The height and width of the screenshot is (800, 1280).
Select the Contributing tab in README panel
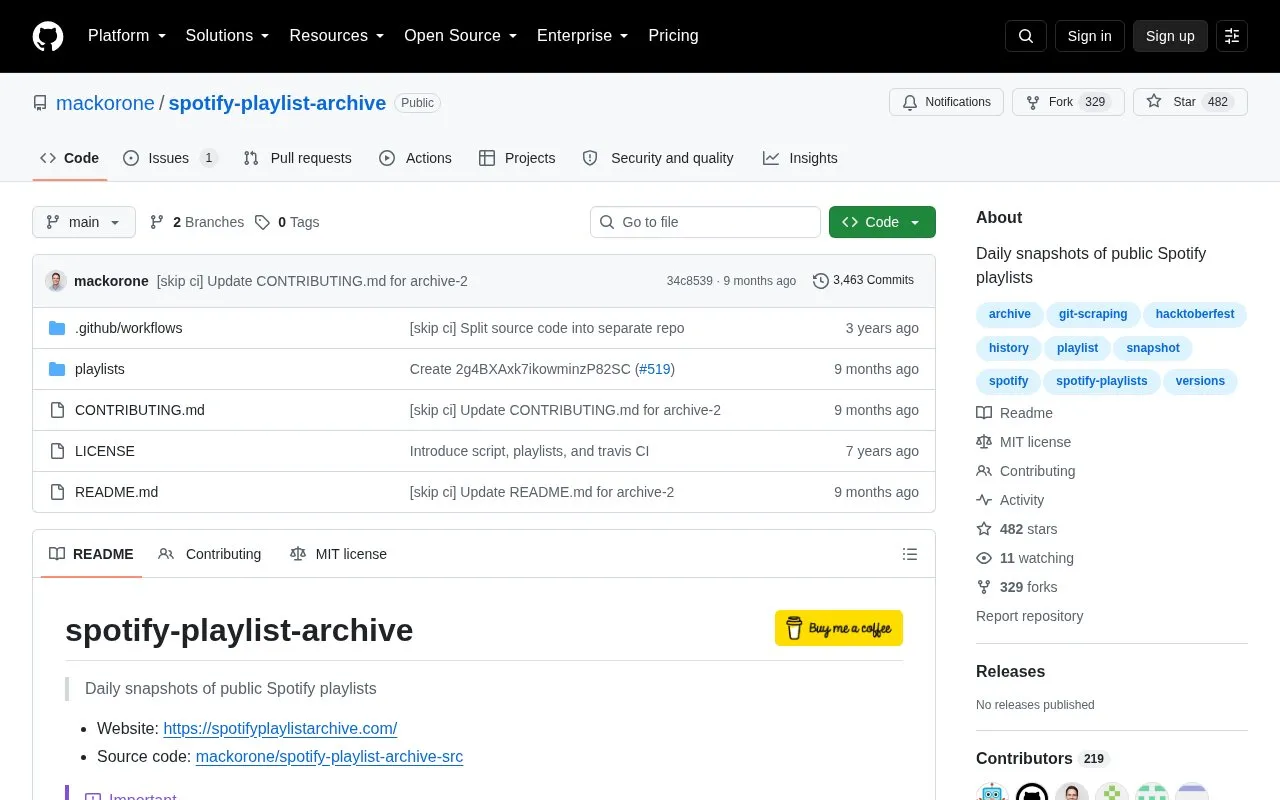tap(210, 554)
